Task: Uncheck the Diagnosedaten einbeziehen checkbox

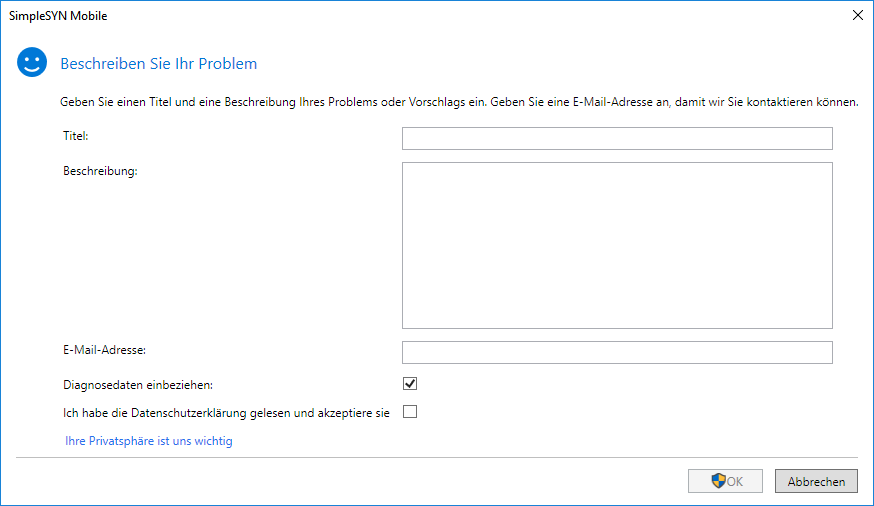Action: 410,383
